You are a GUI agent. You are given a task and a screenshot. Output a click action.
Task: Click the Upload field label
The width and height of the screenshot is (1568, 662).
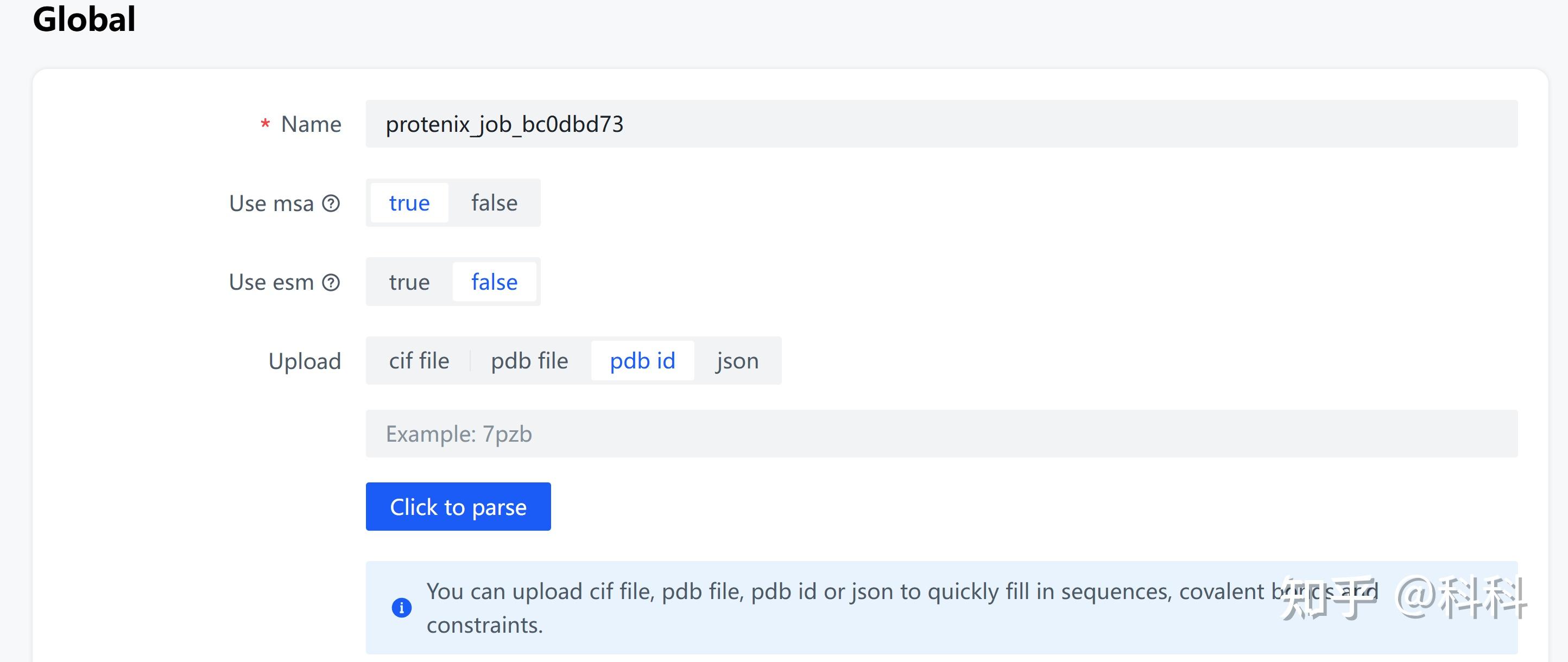(x=305, y=360)
